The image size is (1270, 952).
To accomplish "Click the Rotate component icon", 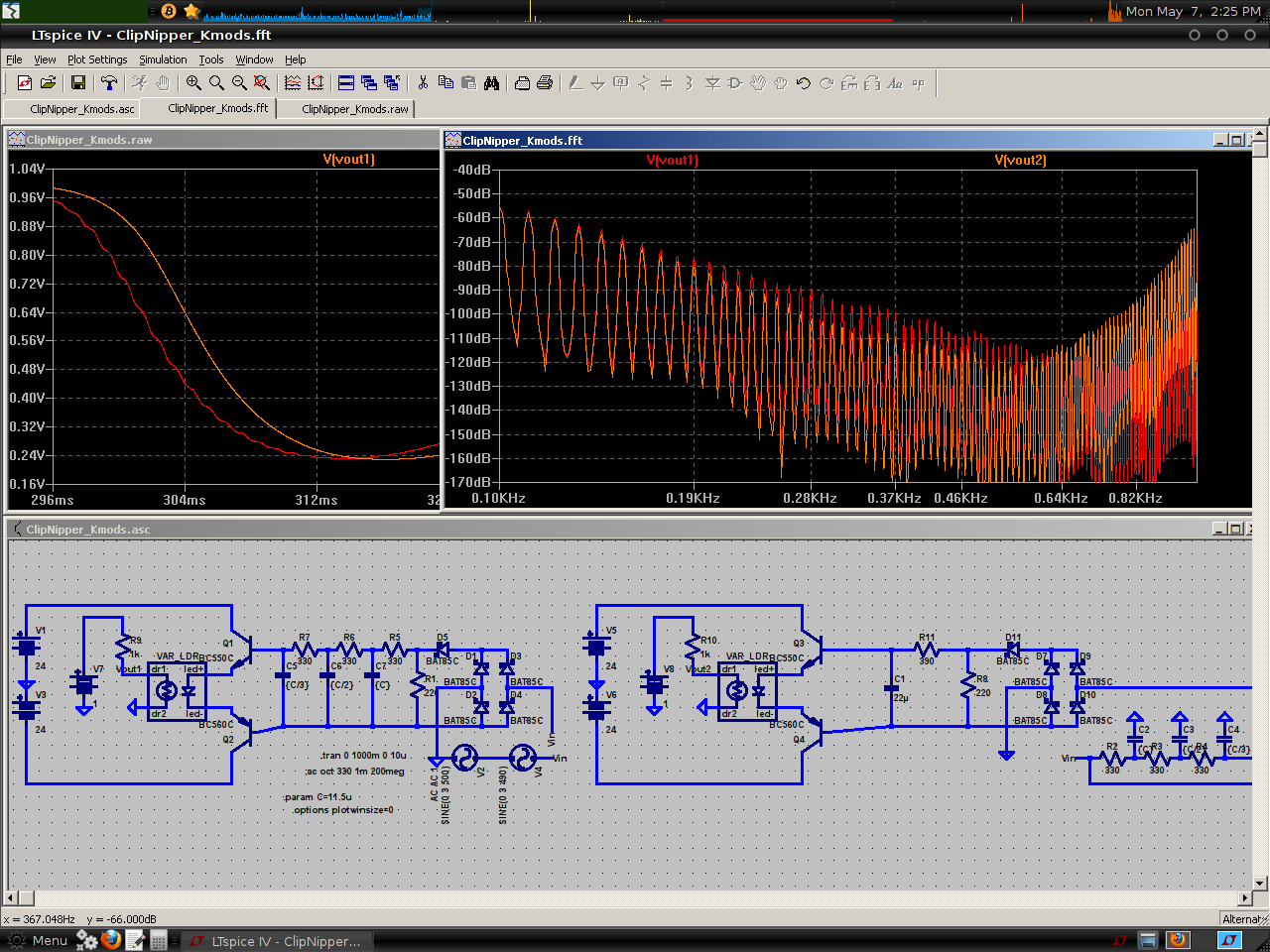I will pos(849,83).
